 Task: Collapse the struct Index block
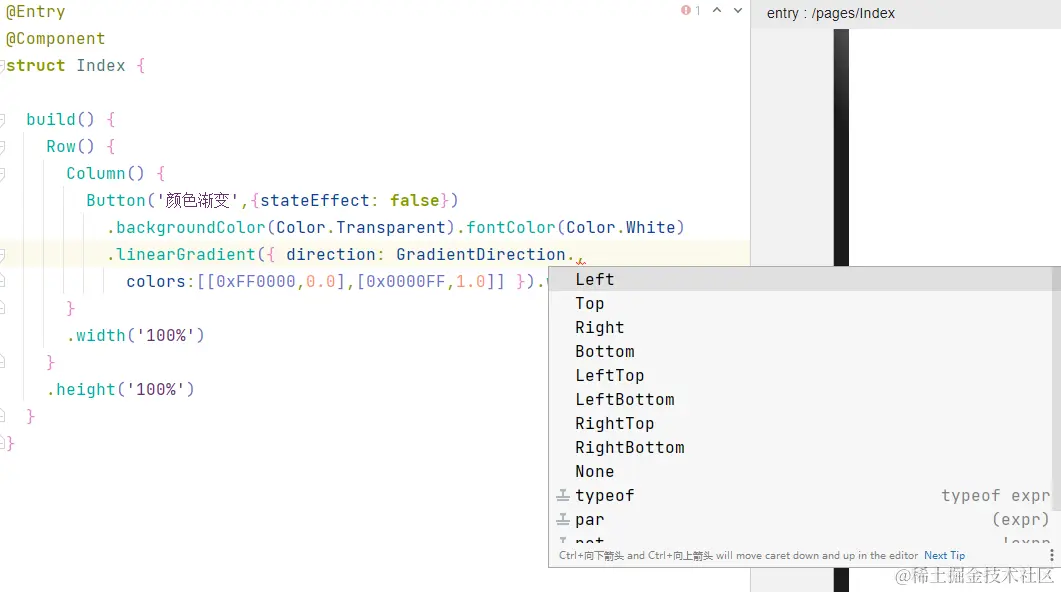point(3,66)
